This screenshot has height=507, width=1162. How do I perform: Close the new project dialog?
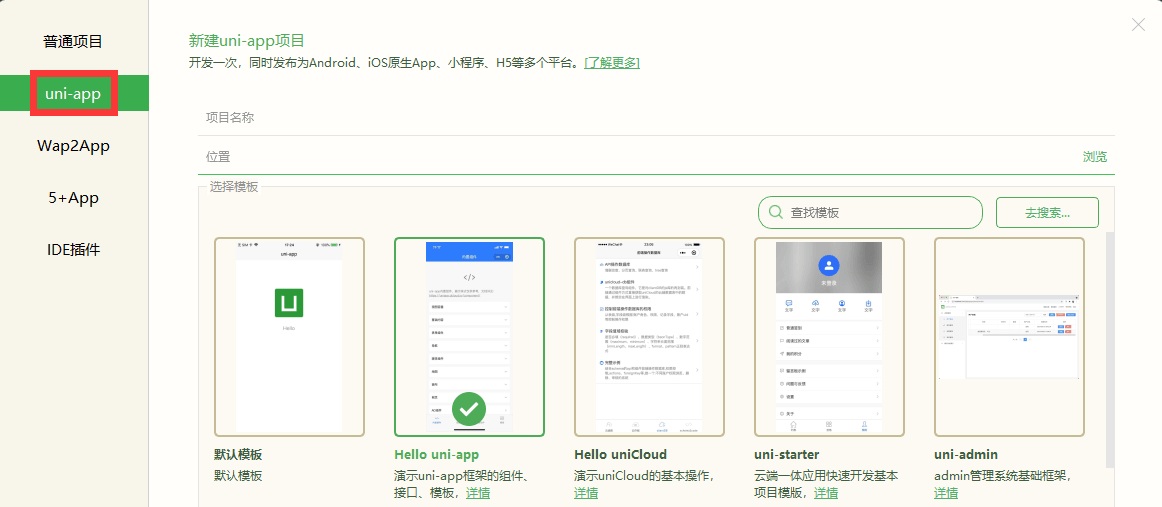coord(1138,24)
